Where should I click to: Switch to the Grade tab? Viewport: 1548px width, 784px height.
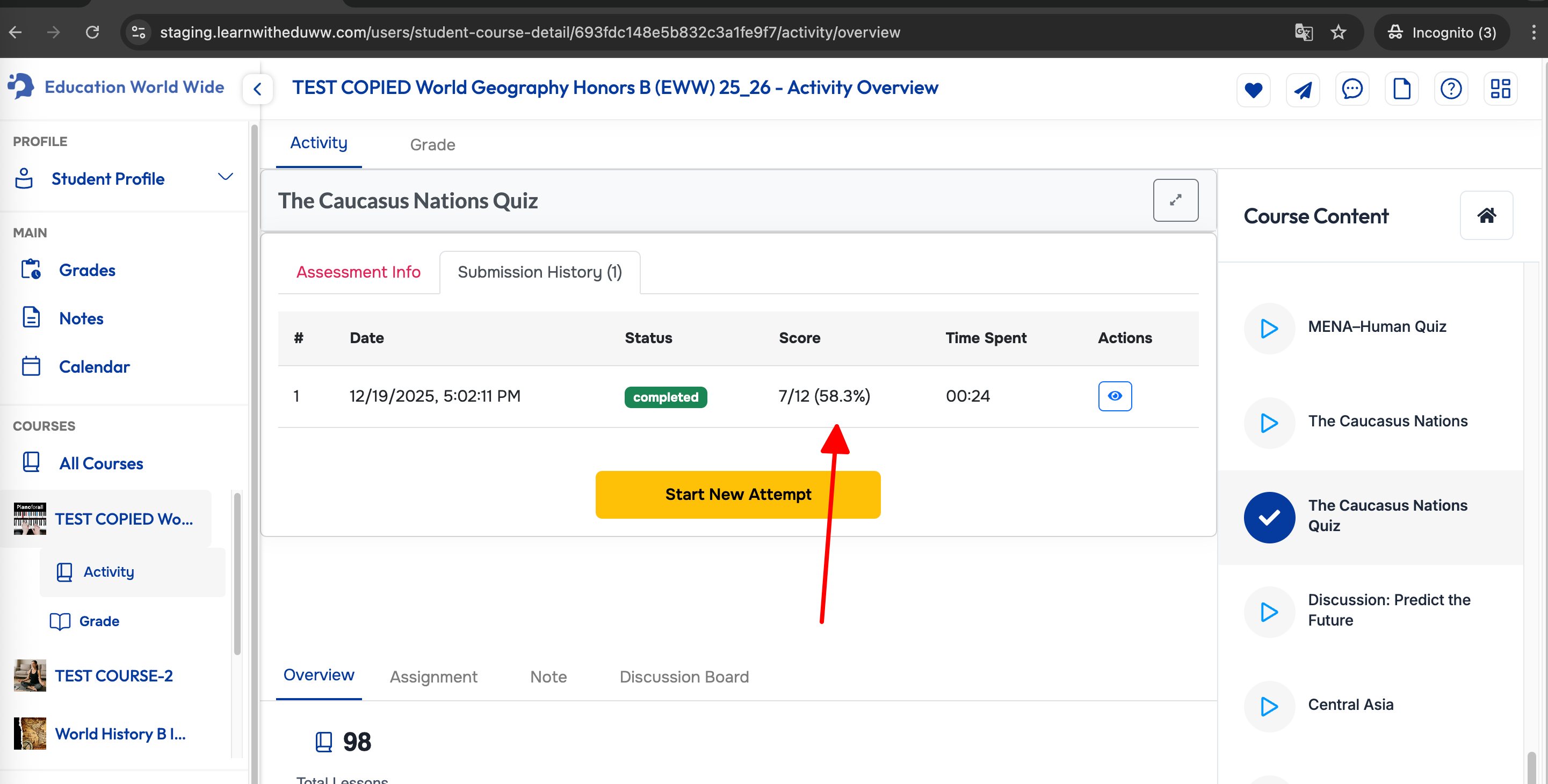pyautogui.click(x=432, y=145)
